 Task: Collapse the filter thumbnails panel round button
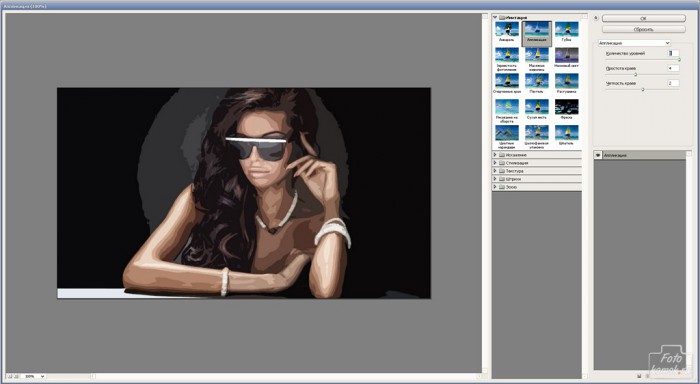(x=596, y=18)
